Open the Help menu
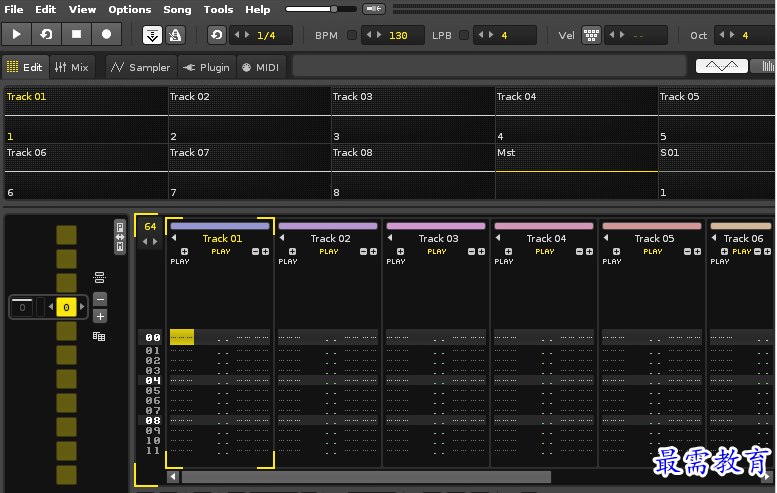This screenshot has height=493, width=777. [258, 9]
